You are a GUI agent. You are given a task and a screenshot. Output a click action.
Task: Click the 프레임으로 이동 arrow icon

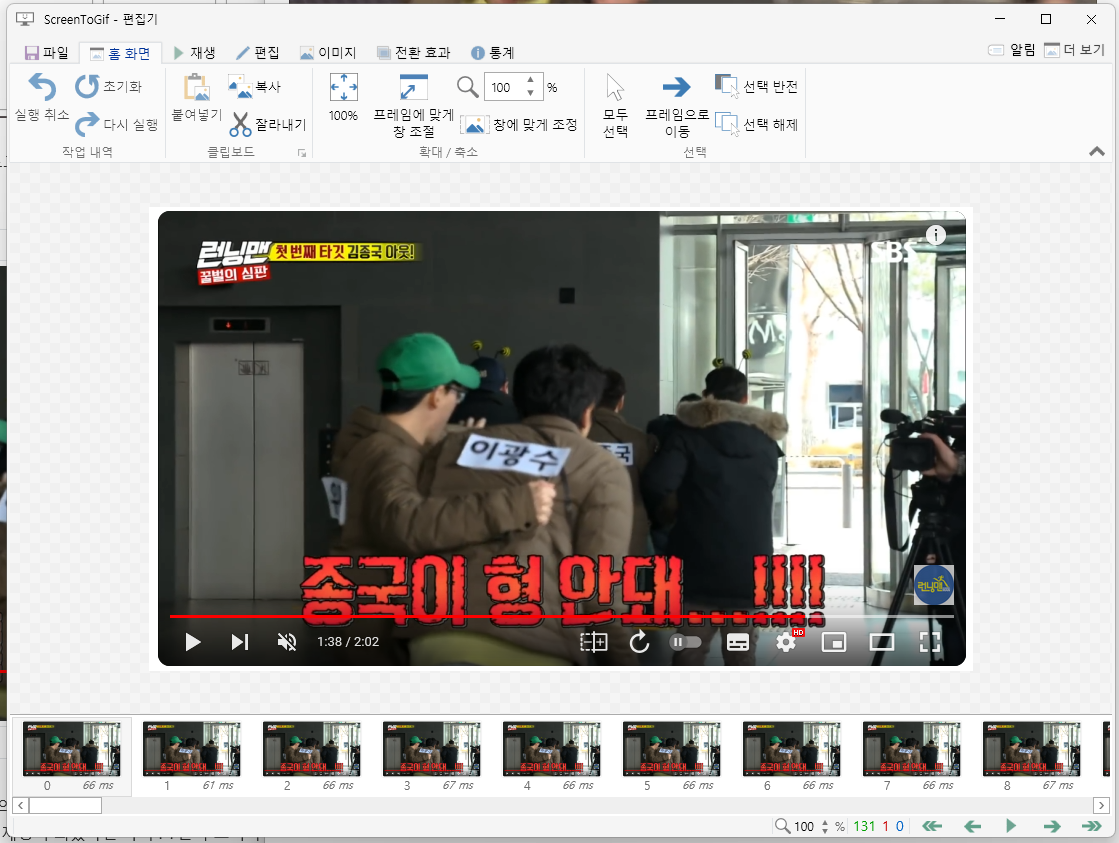[677, 87]
